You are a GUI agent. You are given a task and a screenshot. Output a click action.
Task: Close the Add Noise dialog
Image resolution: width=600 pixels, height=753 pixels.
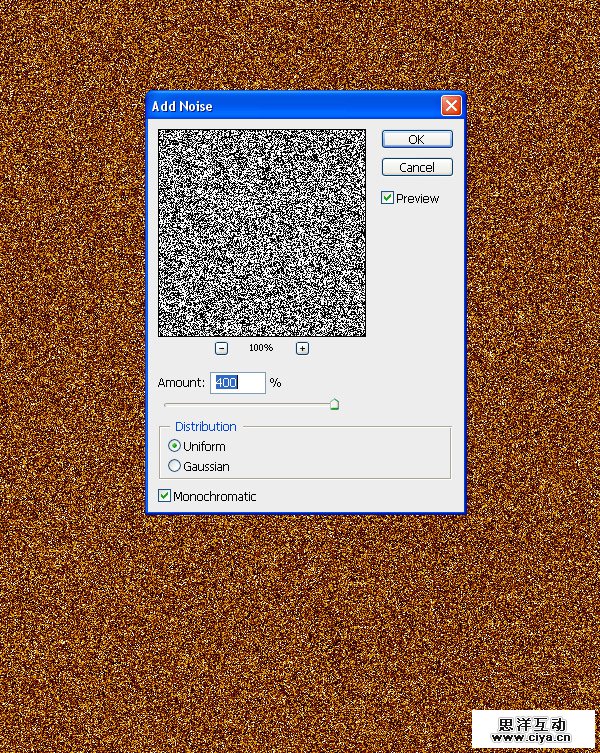(451, 106)
